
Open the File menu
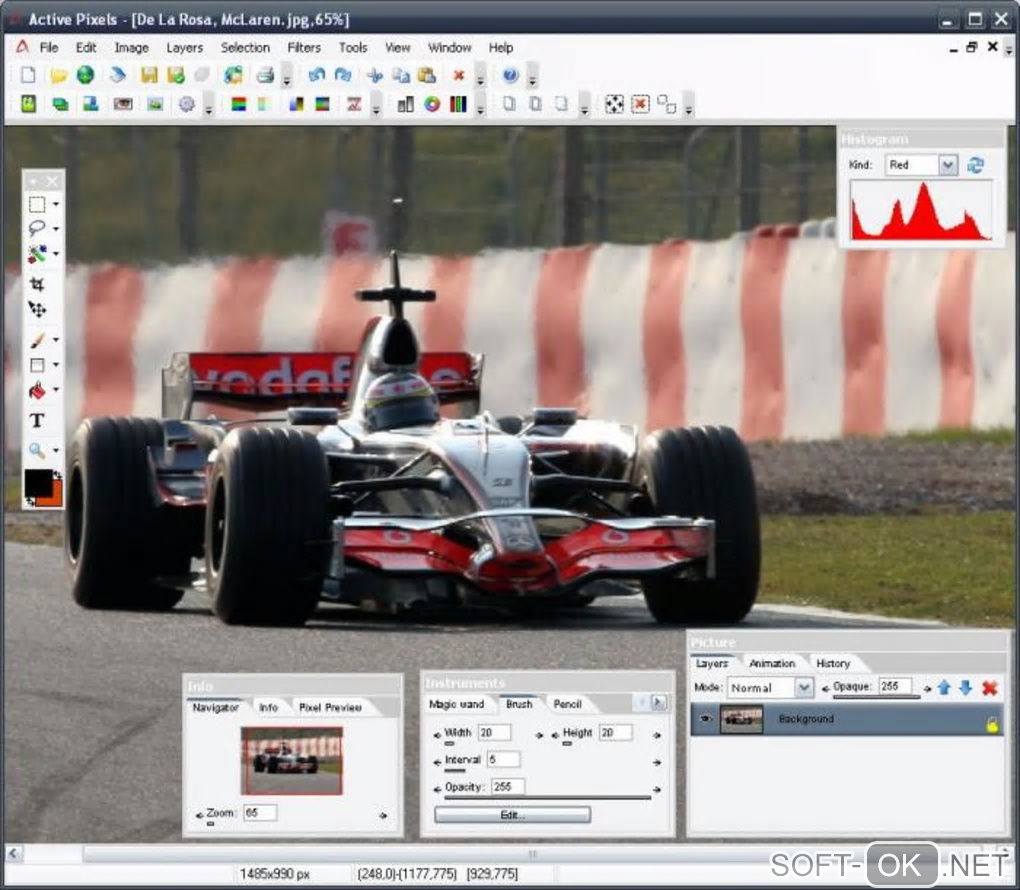coord(49,47)
